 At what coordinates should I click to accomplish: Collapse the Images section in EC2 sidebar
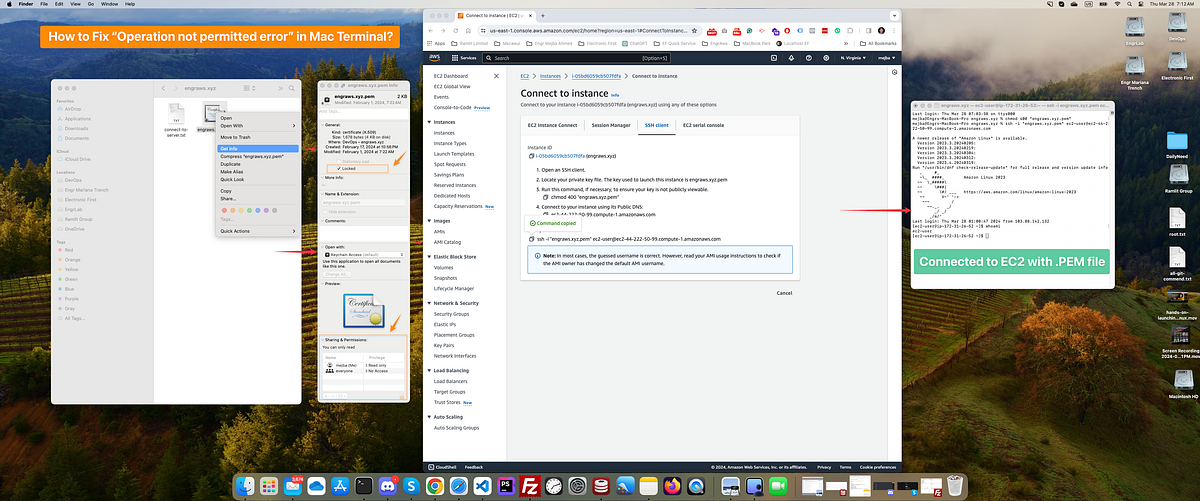tap(429, 221)
